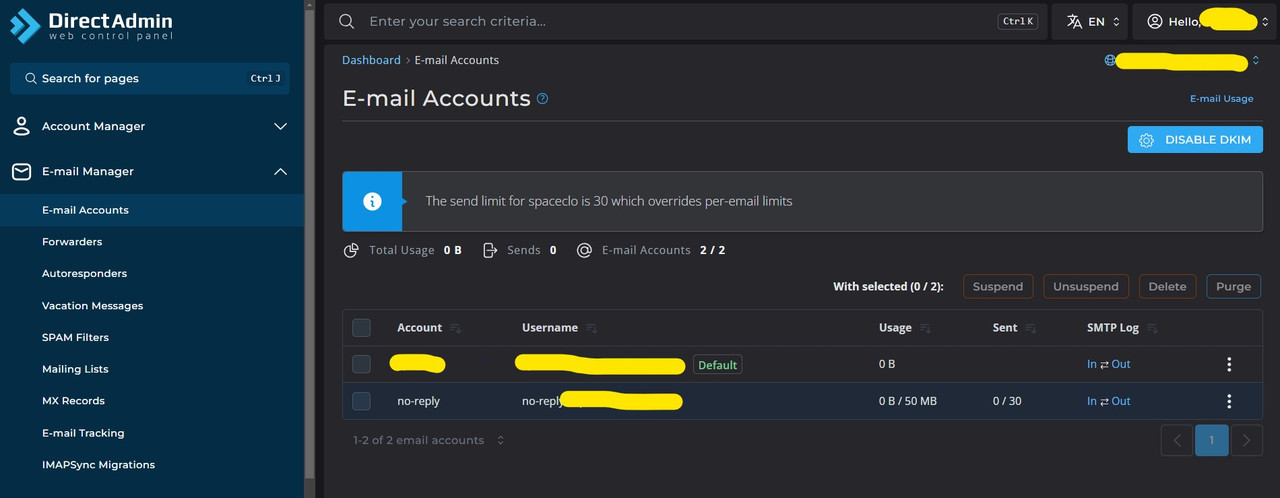
Task: Click the globe domain icon
Action: click(x=1110, y=60)
